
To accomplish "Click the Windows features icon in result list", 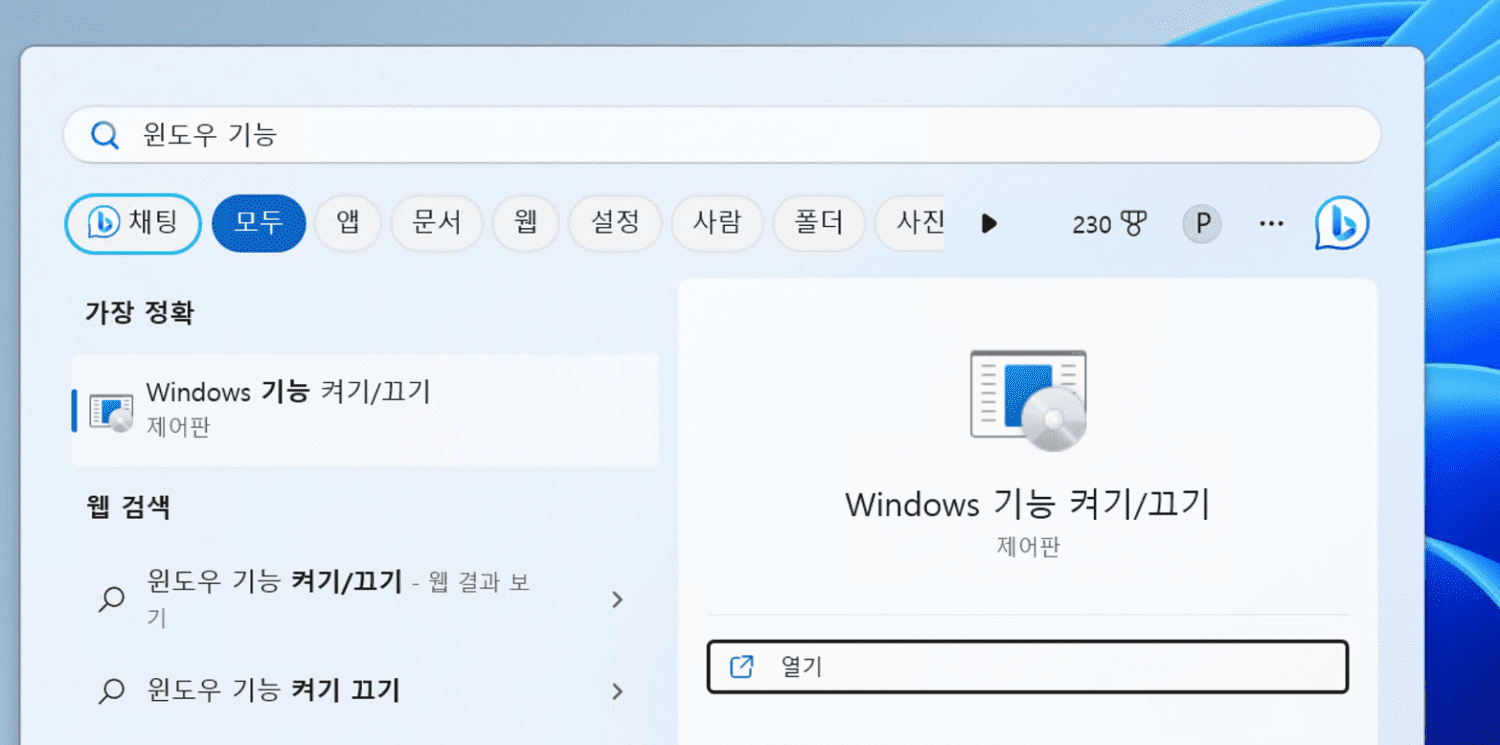I will pyautogui.click(x=111, y=411).
